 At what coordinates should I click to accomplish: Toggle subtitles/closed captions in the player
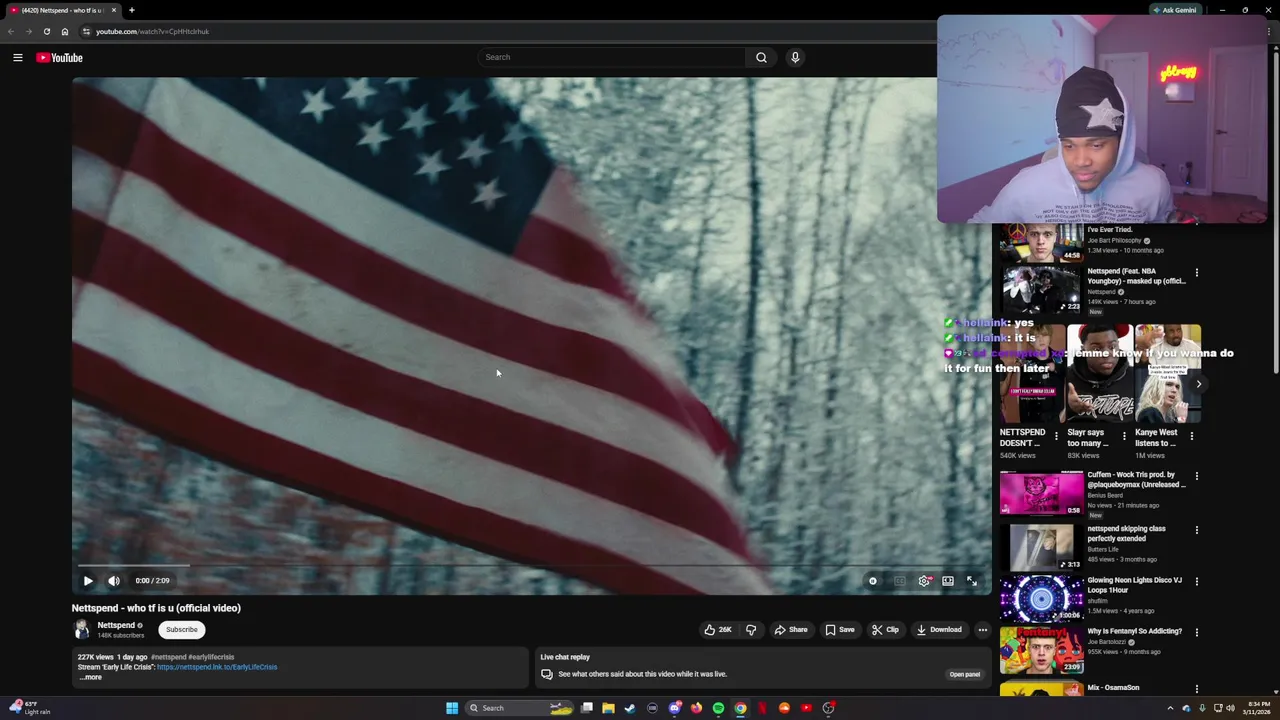point(899,581)
